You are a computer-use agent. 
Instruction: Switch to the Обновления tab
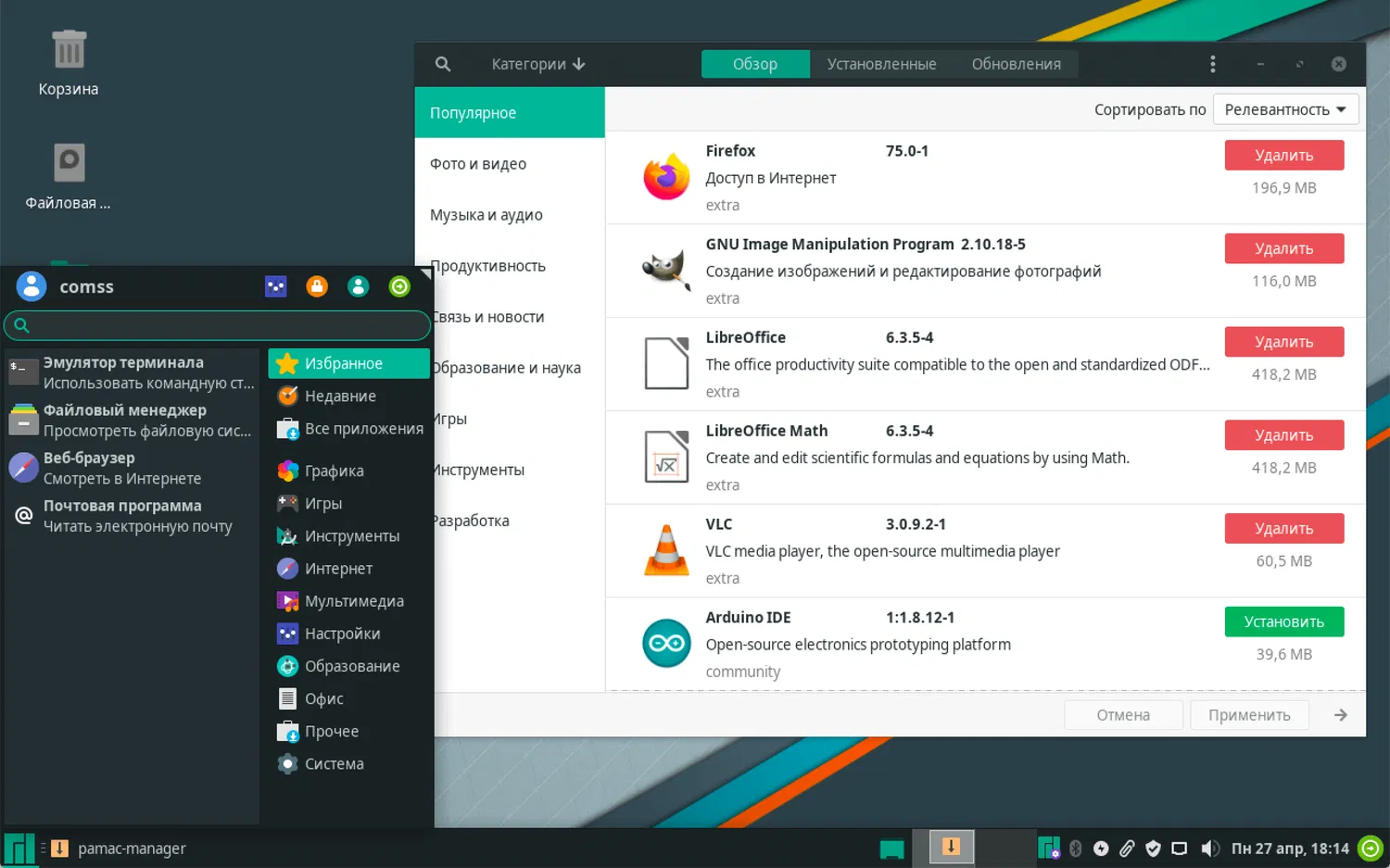[x=1017, y=64]
